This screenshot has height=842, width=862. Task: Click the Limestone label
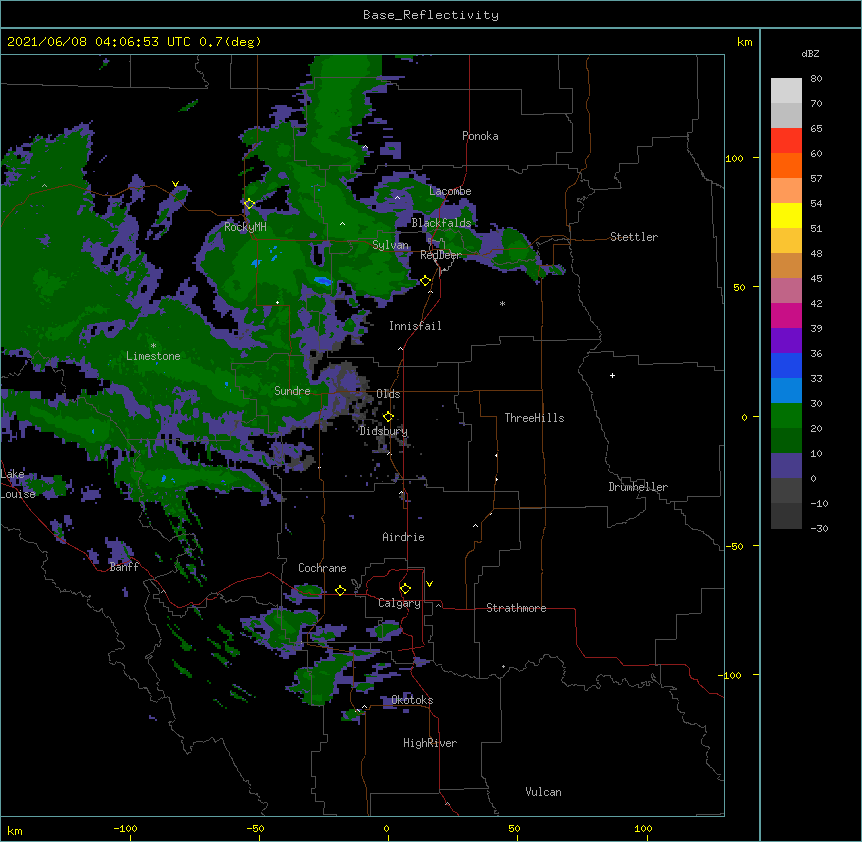click(x=153, y=356)
